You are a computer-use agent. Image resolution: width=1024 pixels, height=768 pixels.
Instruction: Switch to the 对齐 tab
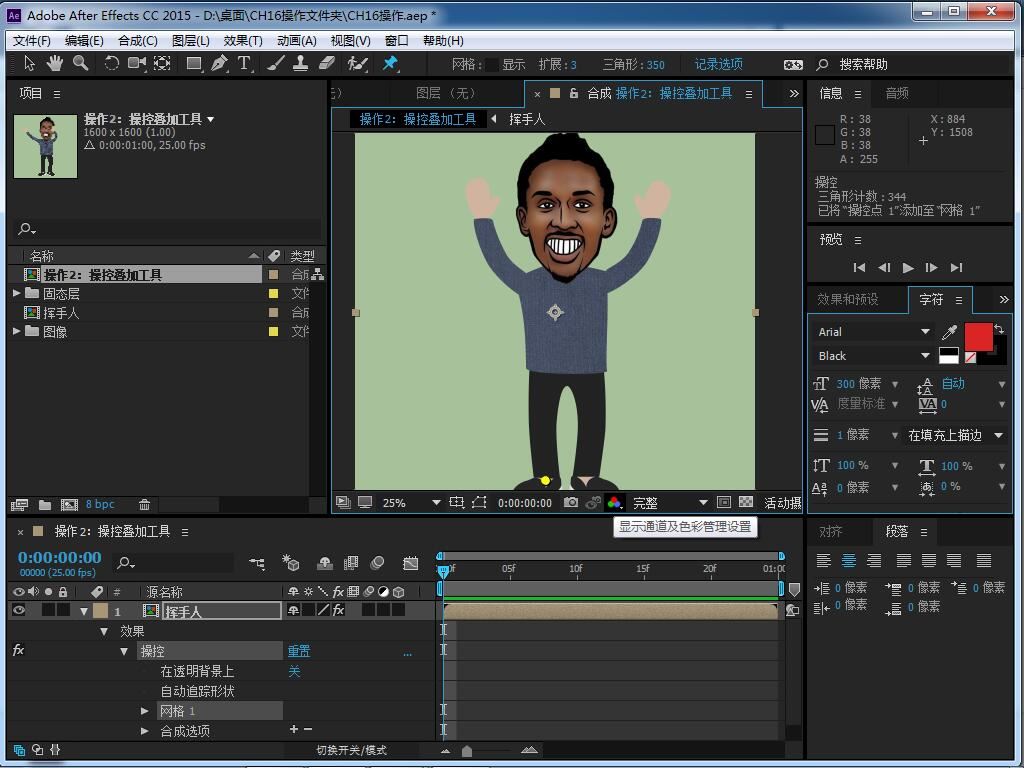tap(831, 532)
